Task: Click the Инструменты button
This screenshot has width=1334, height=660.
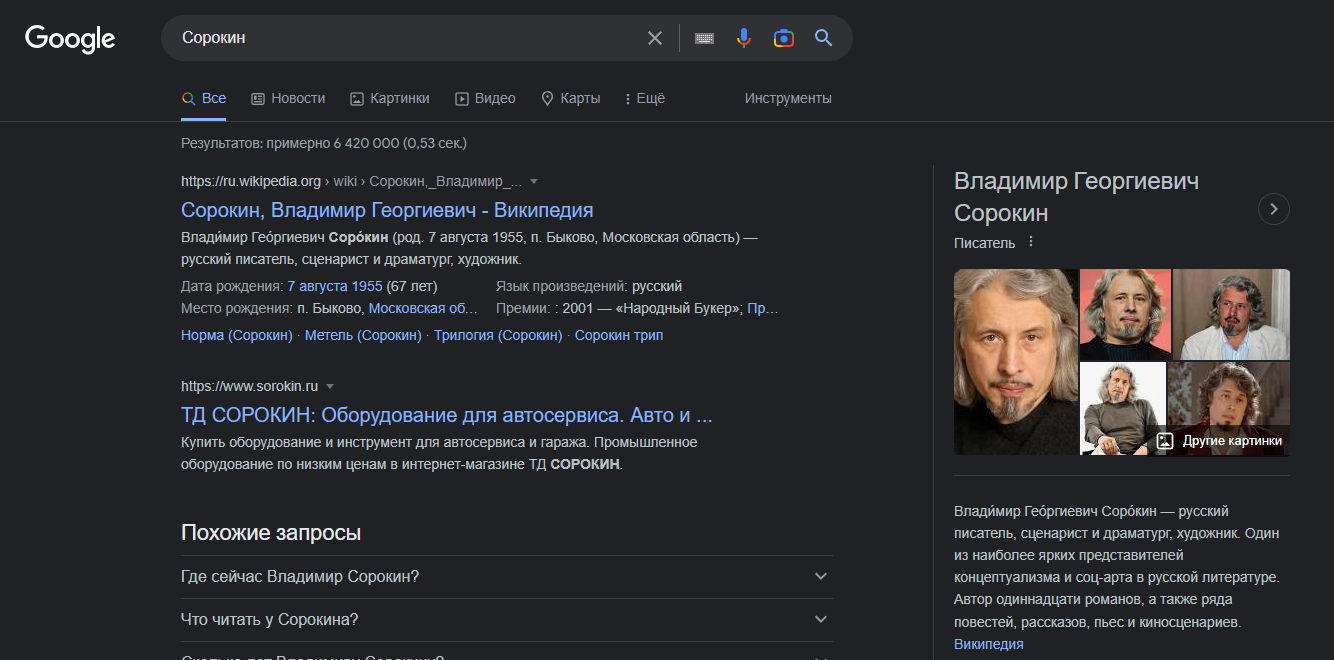Action: 788,98
